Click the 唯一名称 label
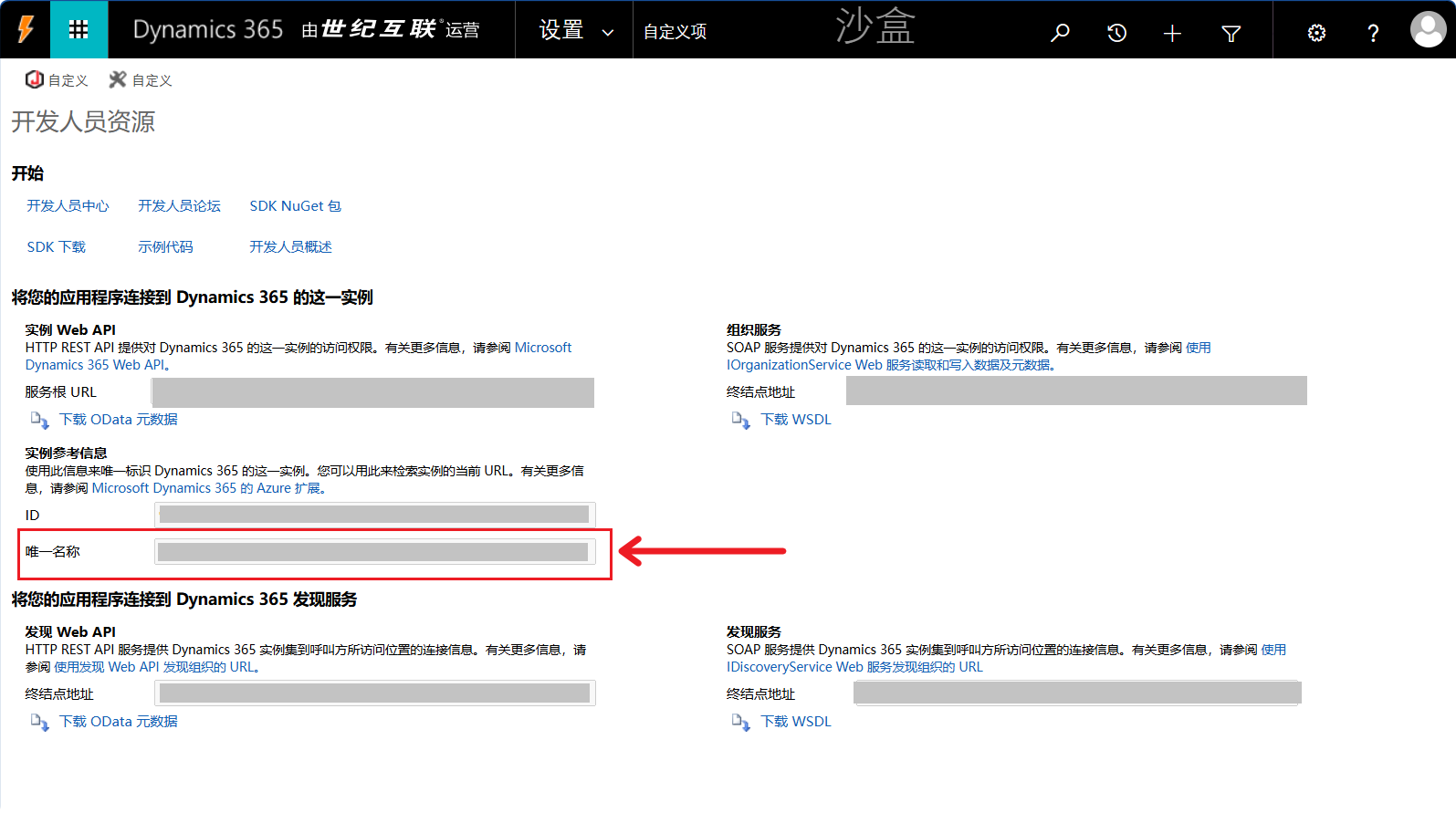Screen dimensions: 1456x813 [53, 552]
